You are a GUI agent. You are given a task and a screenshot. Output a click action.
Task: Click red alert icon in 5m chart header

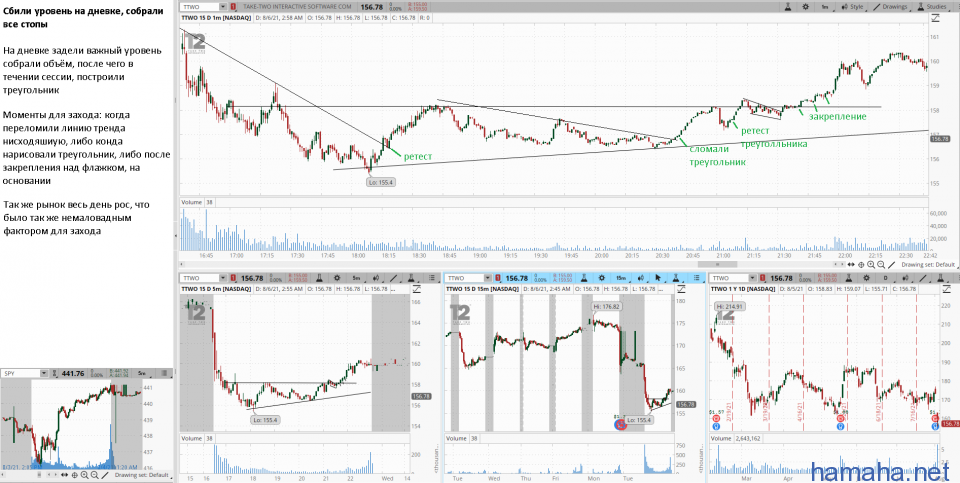coord(233,279)
